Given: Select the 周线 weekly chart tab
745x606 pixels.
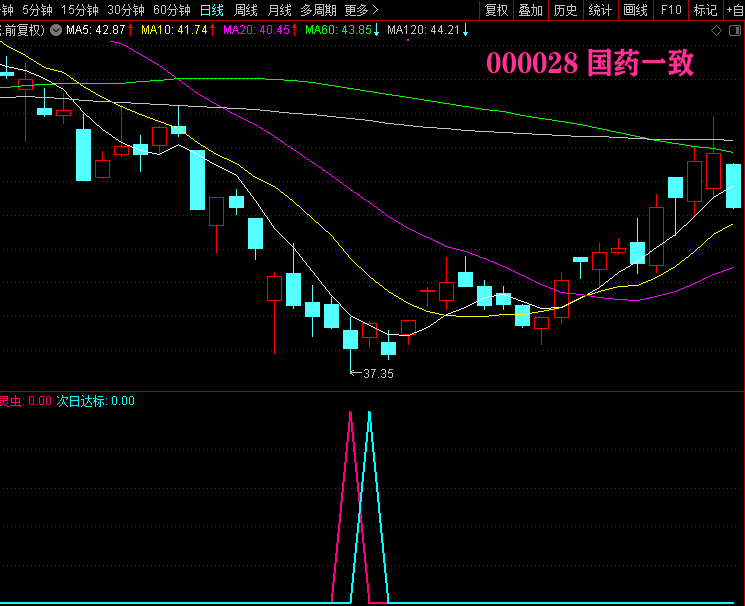Looking at the screenshot, I should pyautogui.click(x=246, y=10).
